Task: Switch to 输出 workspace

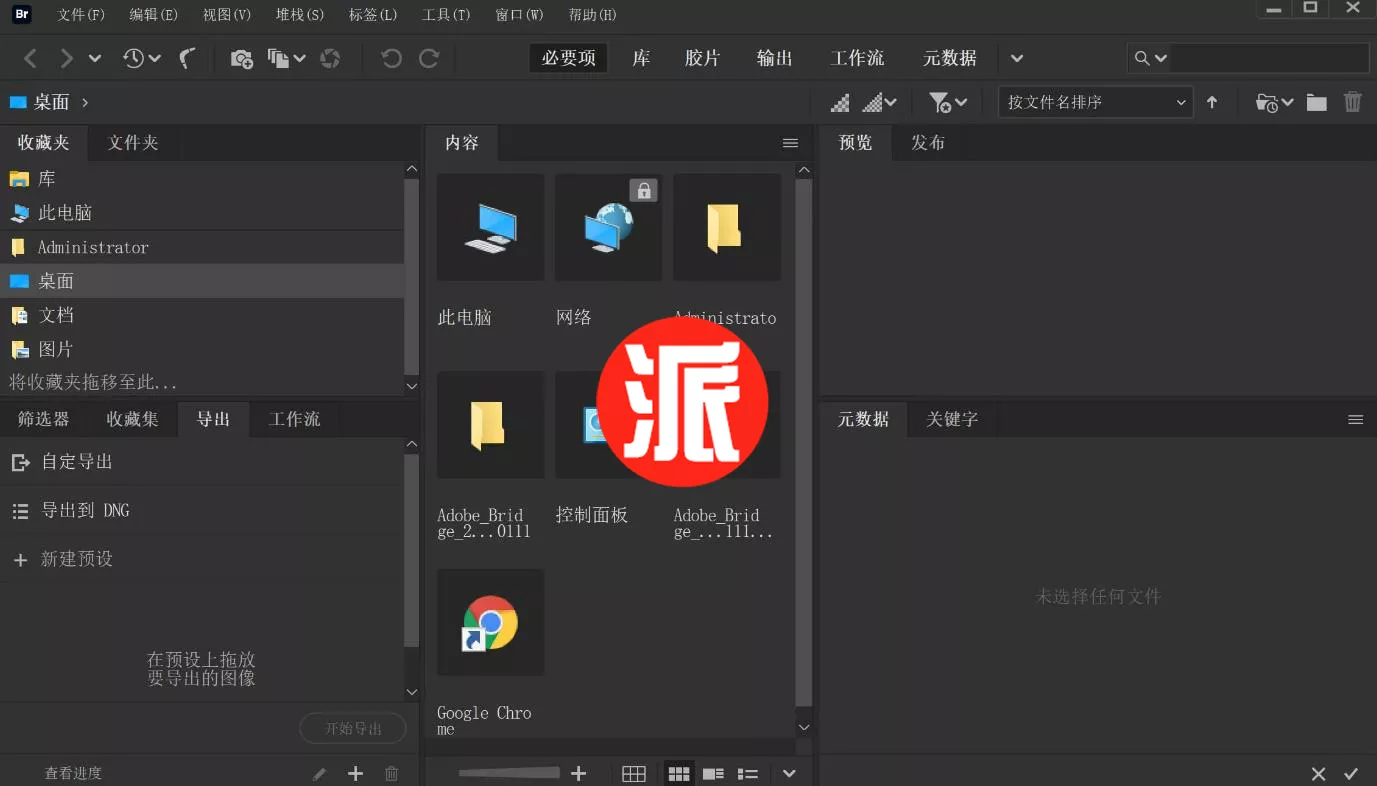Action: pos(774,59)
